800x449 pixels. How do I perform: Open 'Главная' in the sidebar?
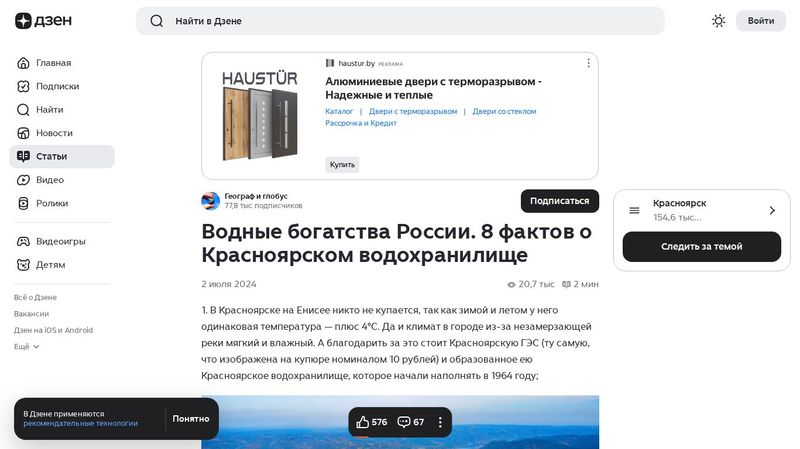click(x=52, y=63)
